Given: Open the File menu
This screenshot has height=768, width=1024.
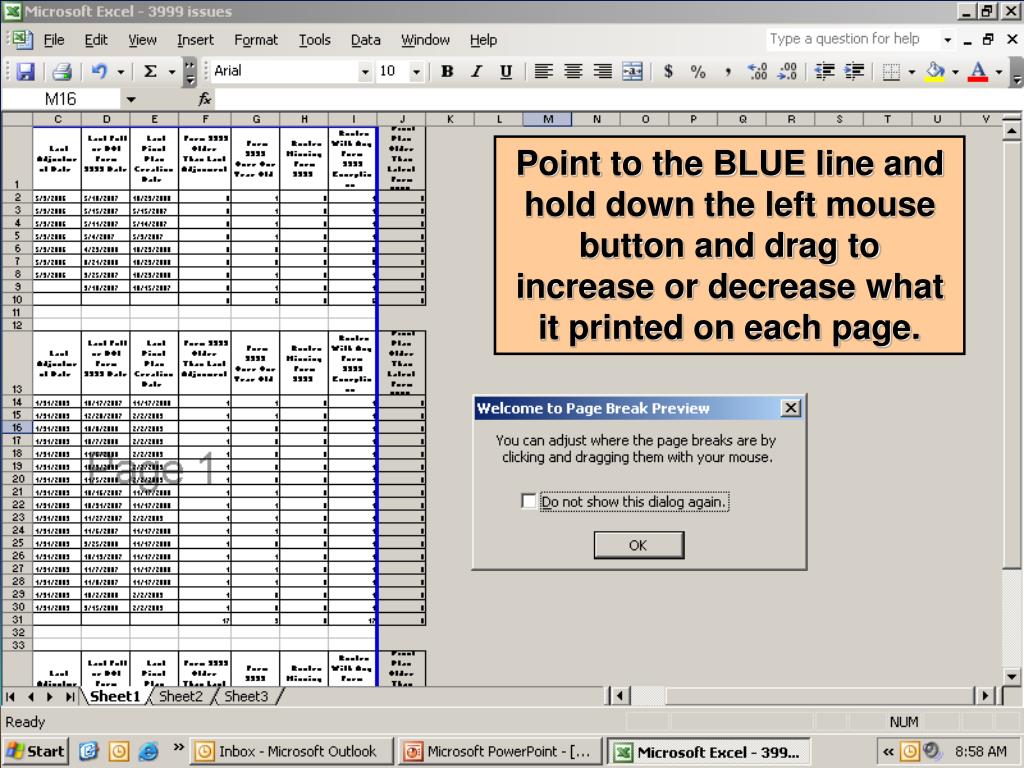Looking at the screenshot, I should tap(54, 40).
